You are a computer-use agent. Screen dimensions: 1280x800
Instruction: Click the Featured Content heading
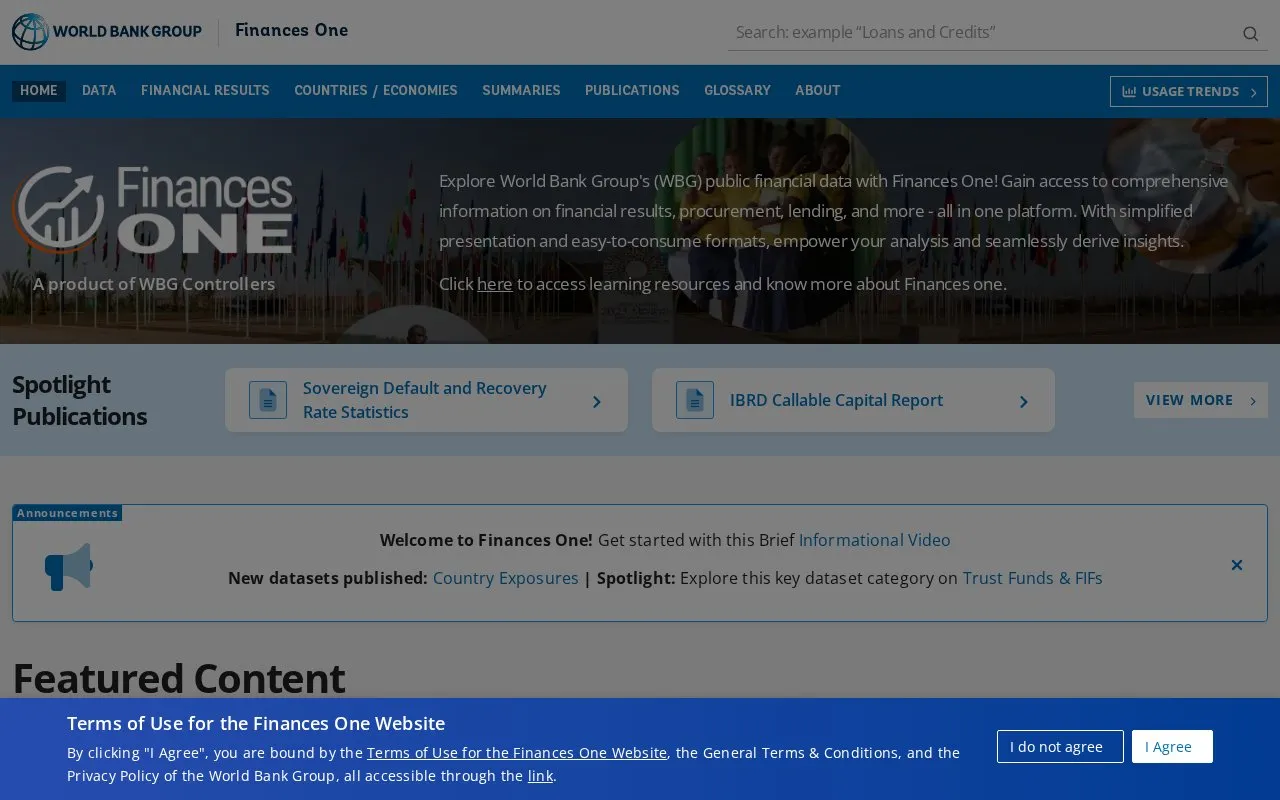[178, 678]
